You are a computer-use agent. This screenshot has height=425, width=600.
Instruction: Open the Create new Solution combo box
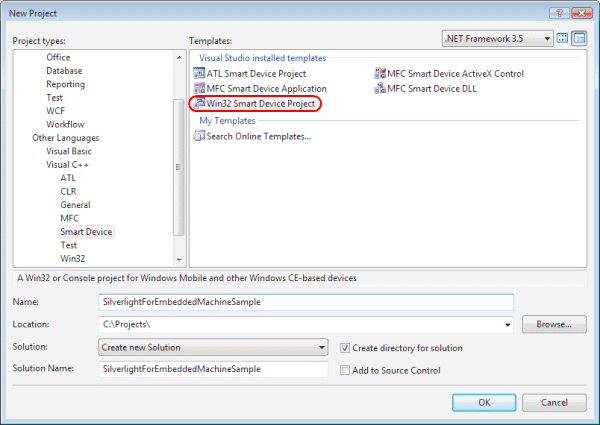(213, 347)
